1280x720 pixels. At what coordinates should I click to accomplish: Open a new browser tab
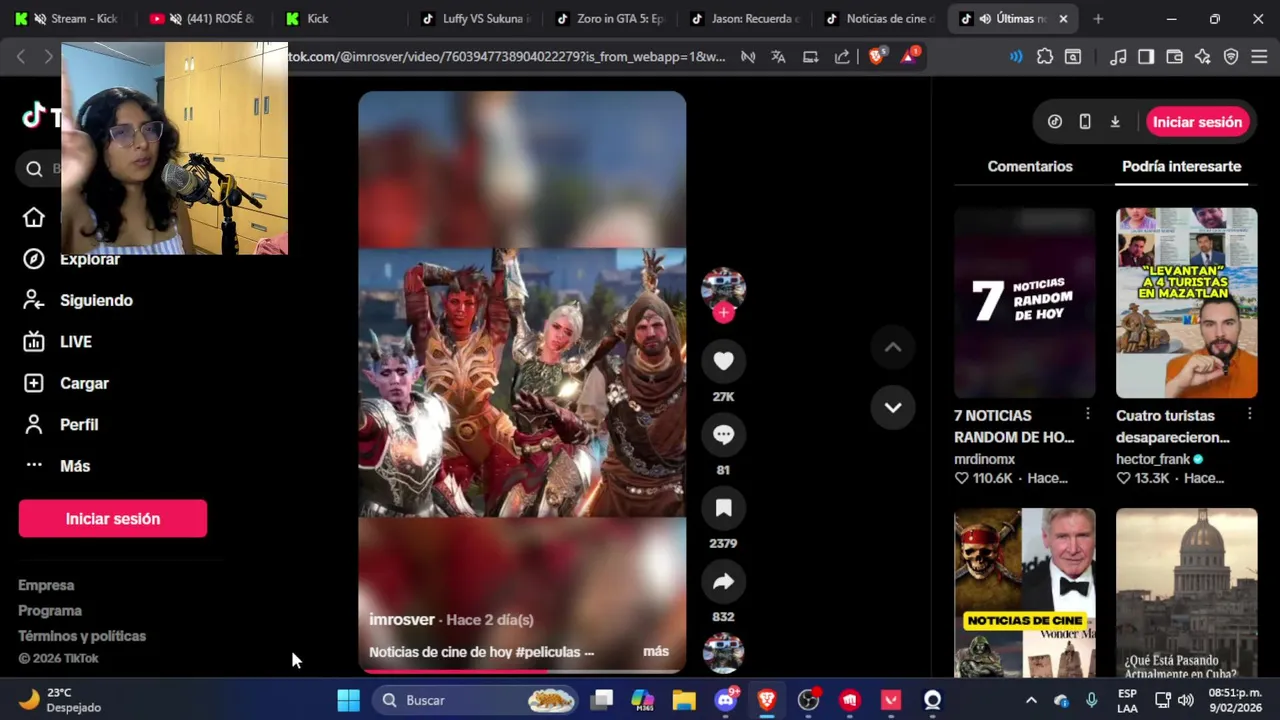(x=1098, y=18)
